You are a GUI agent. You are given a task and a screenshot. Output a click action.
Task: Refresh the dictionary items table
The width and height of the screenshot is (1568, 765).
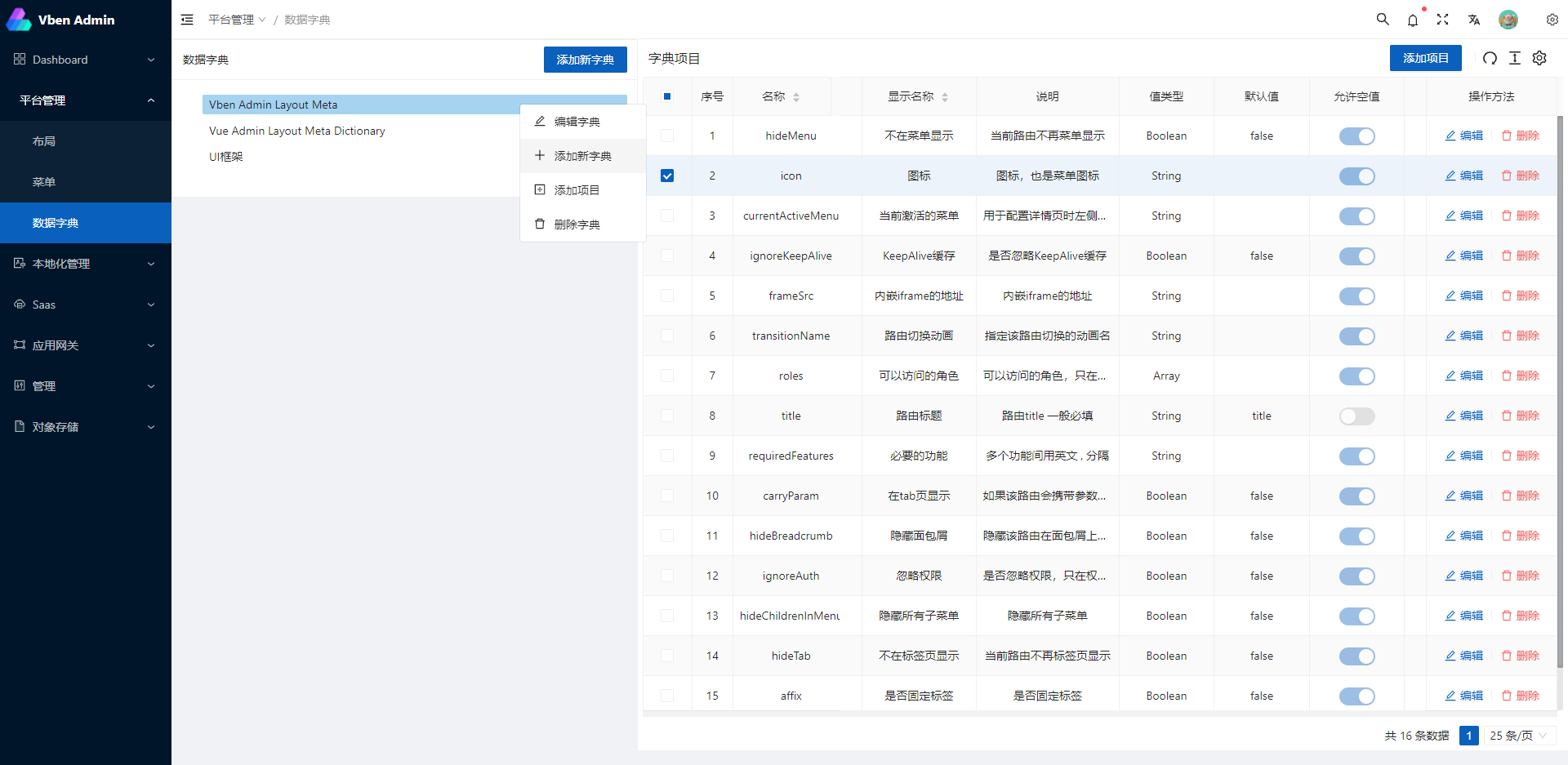tap(1490, 58)
